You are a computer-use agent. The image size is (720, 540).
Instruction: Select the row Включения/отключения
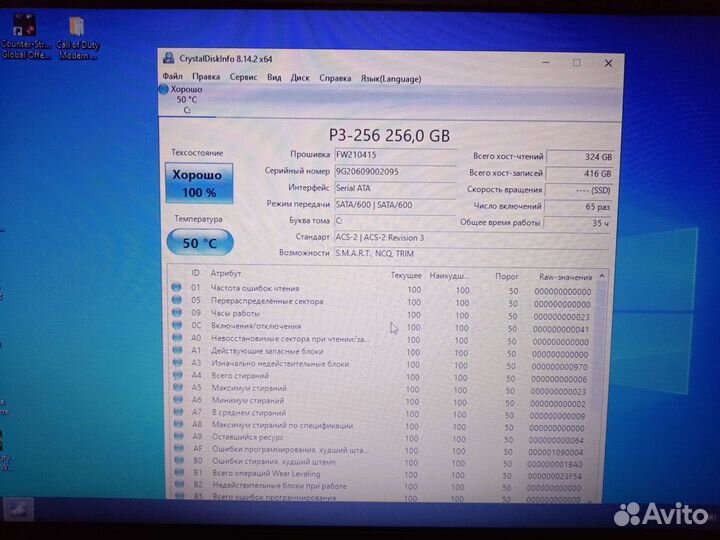coord(382,327)
